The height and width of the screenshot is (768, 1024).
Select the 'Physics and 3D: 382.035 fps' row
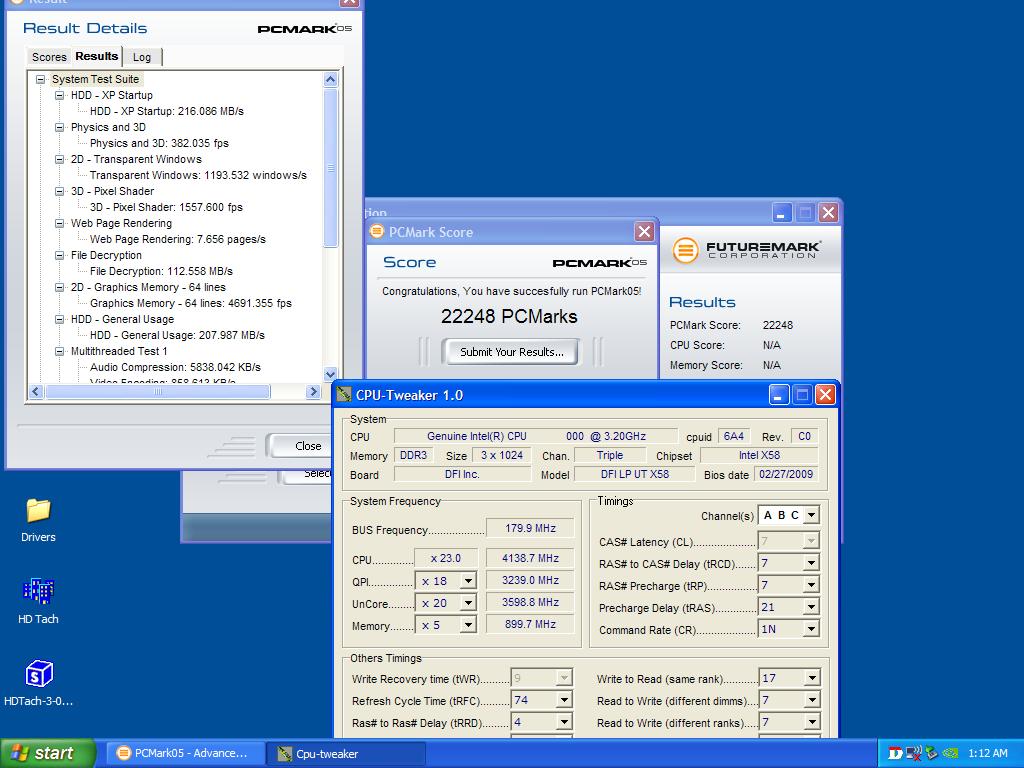pos(159,143)
